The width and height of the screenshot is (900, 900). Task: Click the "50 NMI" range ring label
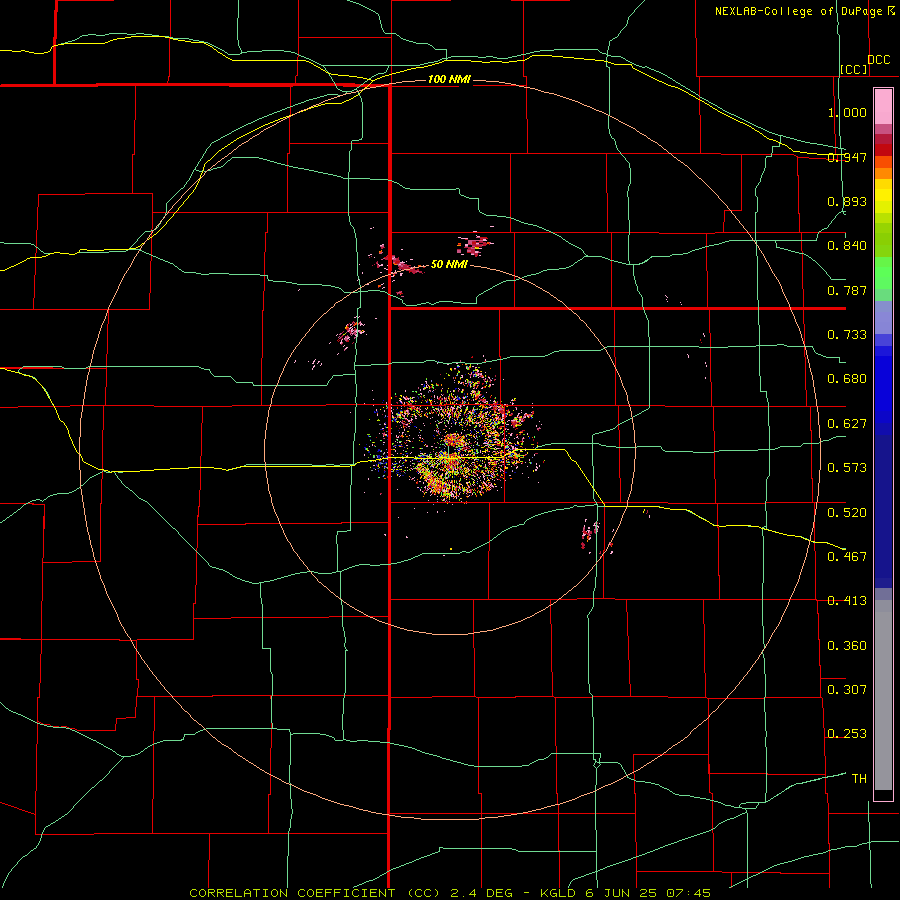[449, 265]
